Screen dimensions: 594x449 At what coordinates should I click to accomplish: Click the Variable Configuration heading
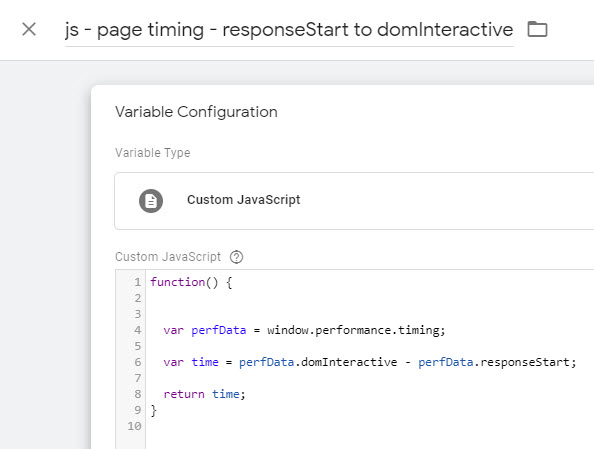point(196,112)
